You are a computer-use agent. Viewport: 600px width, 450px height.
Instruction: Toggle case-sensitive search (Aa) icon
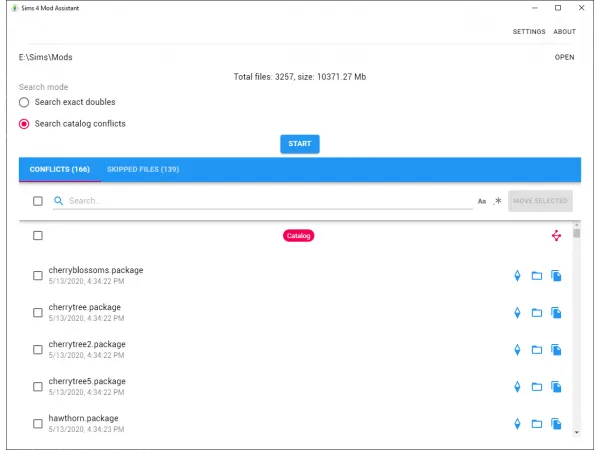(x=482, y=201)
